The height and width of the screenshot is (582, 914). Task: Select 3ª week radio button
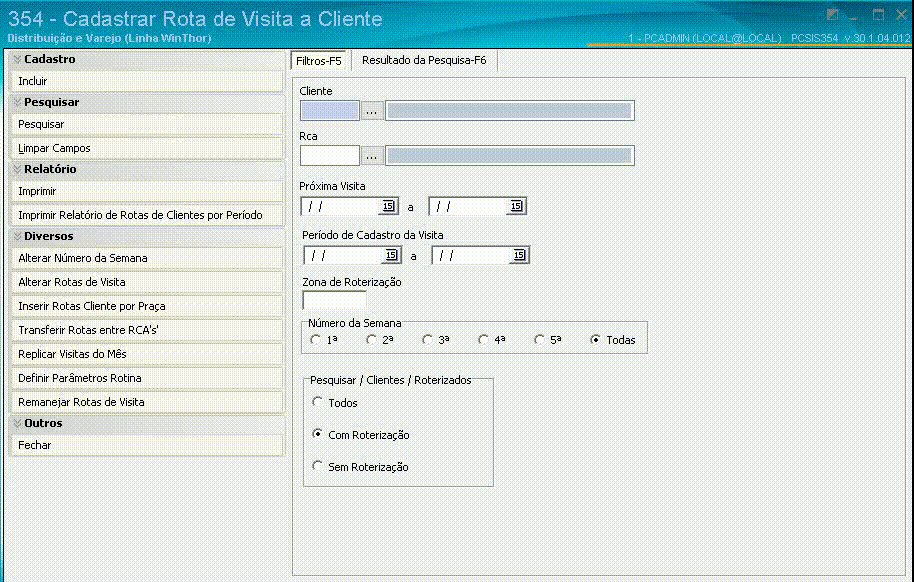(x=427, y=339)
